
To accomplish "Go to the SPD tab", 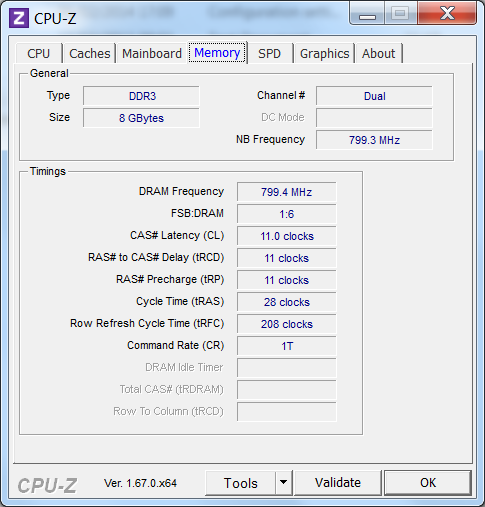I will click(x=269, y=53).
